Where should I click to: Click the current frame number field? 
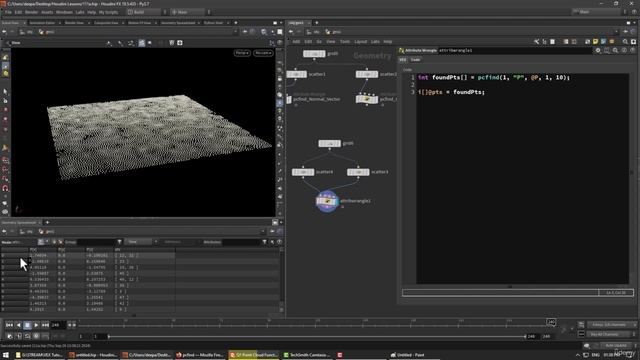click(58, 325)
